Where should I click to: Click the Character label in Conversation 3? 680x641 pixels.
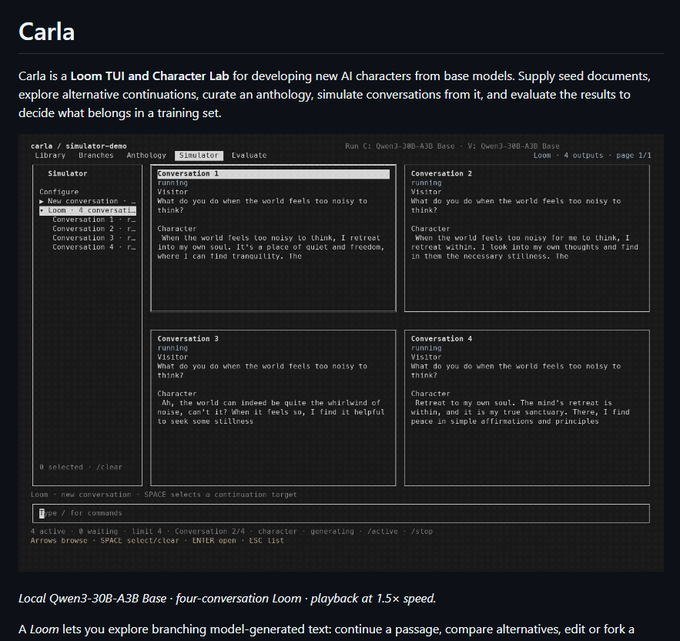pyautogui.click(x=177, y=394)
